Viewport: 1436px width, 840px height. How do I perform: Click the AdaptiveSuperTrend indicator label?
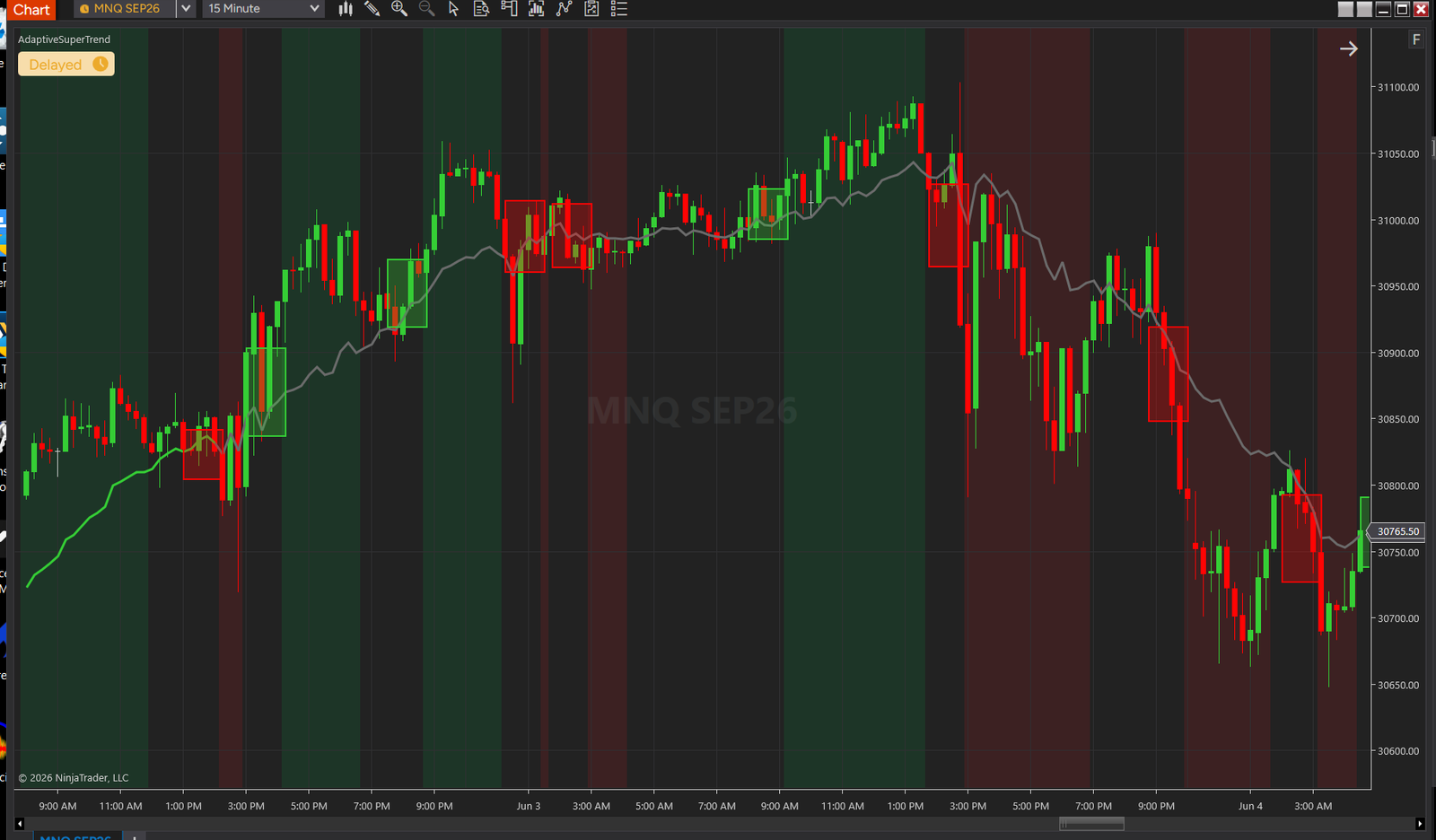(x=65, y=39)
